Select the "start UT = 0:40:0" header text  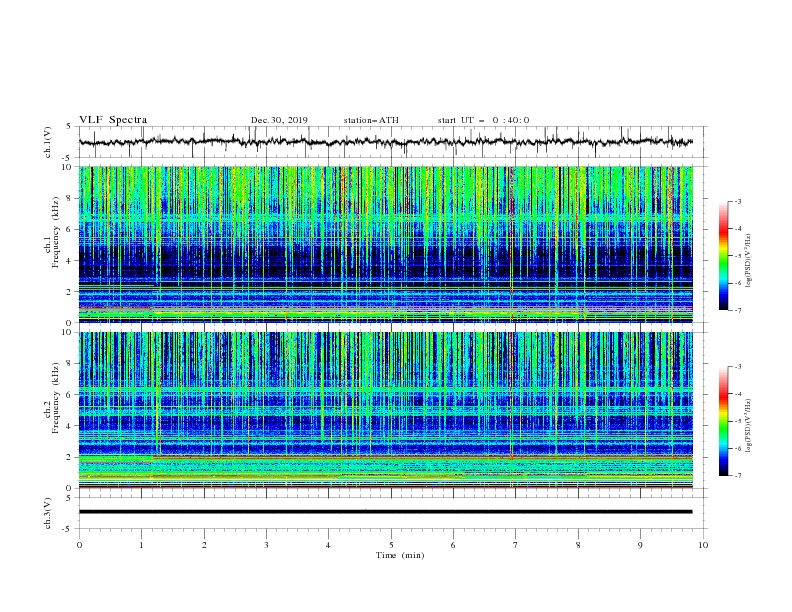click(x=483, y=120)
